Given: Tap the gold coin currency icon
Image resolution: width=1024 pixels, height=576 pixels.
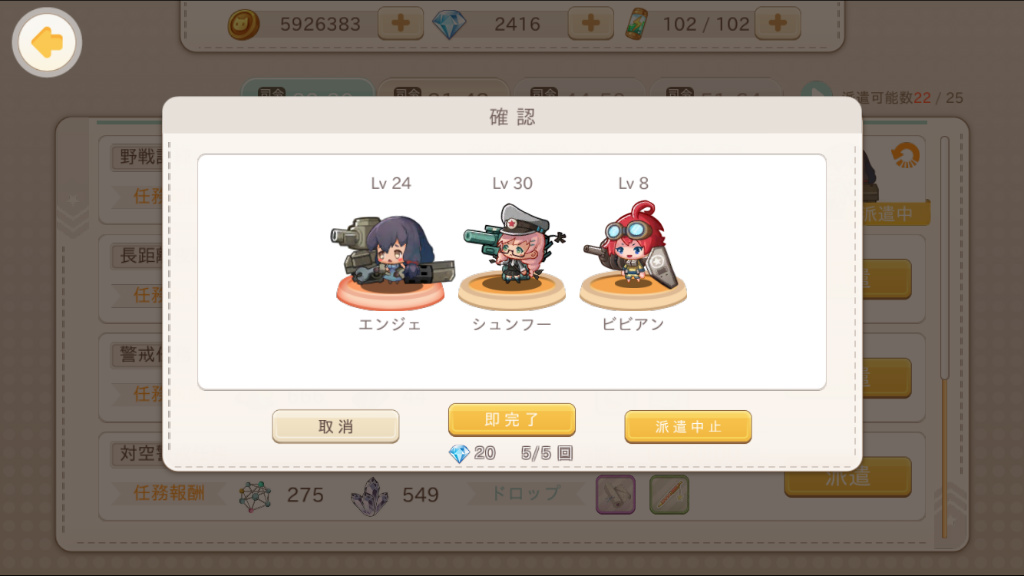Looking at the screenshot, I should (243, 25).
